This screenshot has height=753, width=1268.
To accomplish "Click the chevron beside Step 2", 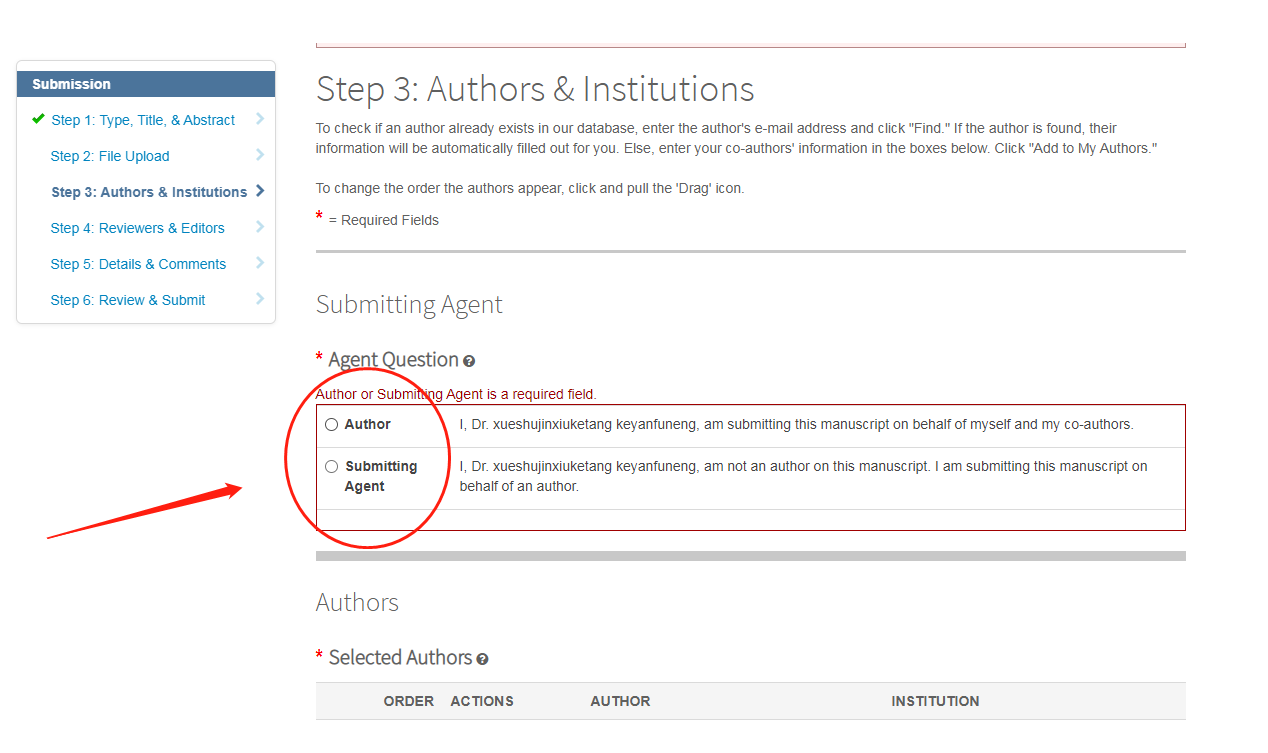I will (x=260, y=155).
